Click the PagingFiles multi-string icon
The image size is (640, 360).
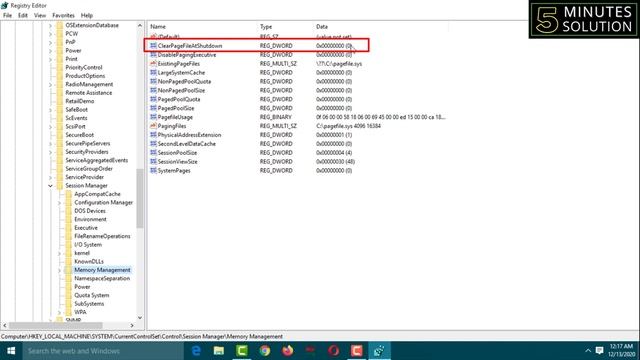[153, 126]
